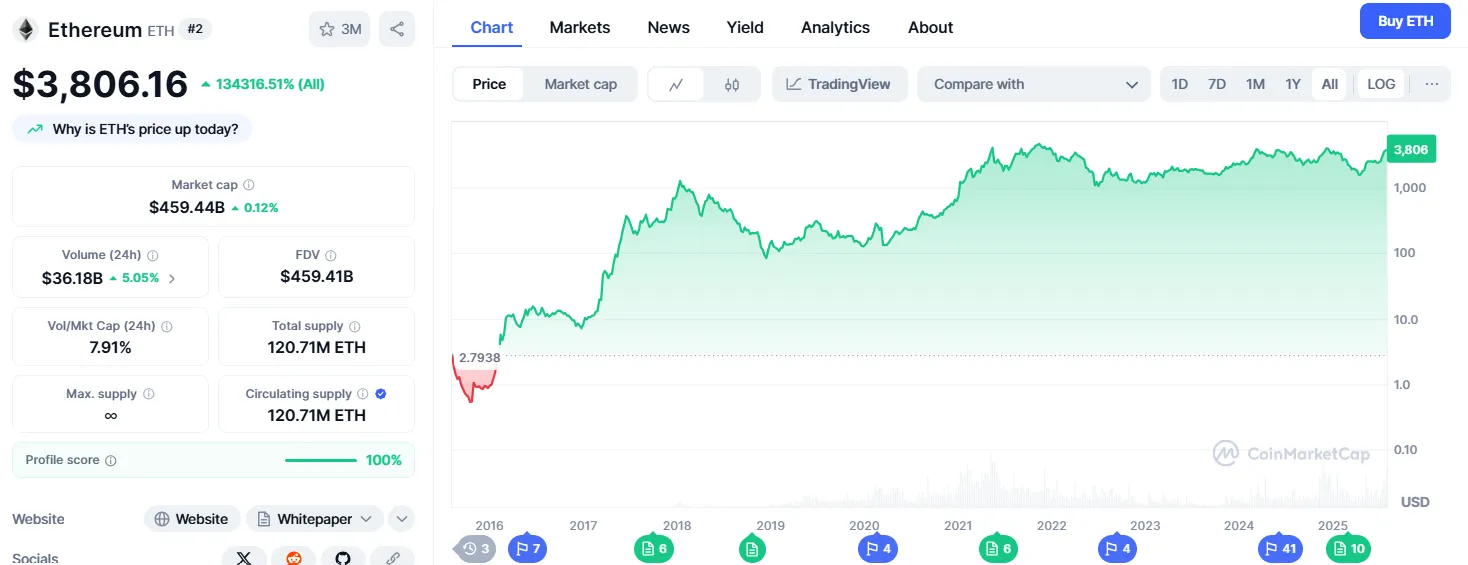This screenshot has width=1468, height=565.
Task: Click Why is ETH's price up today
Action: 132,129
